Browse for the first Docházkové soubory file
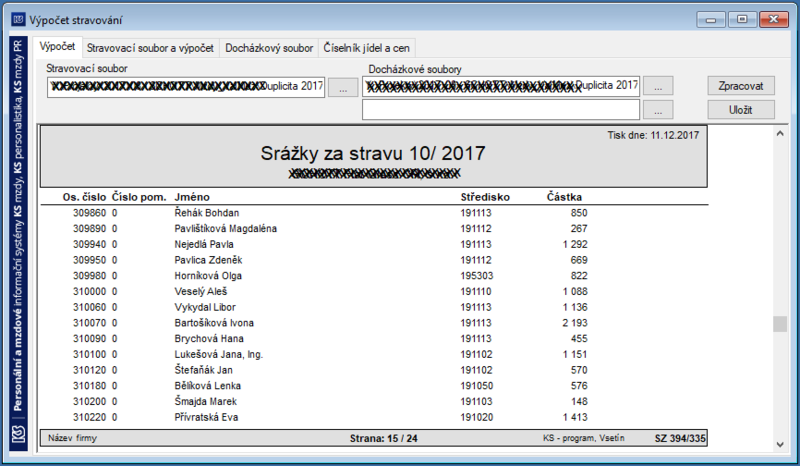Viewport: 800px width, 466px height. 658,86
